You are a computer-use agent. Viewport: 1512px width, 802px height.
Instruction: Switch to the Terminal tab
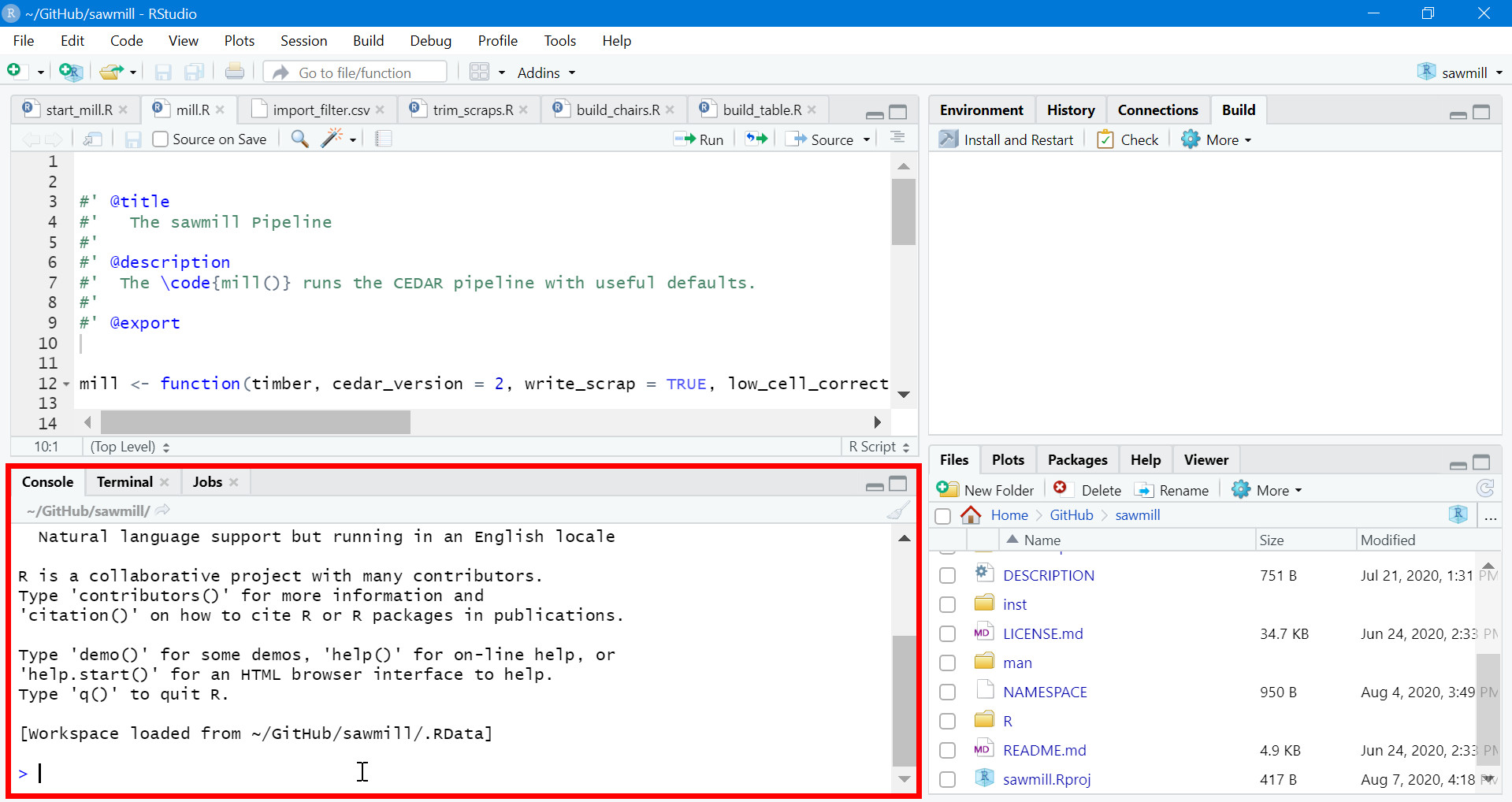point(124,482)
